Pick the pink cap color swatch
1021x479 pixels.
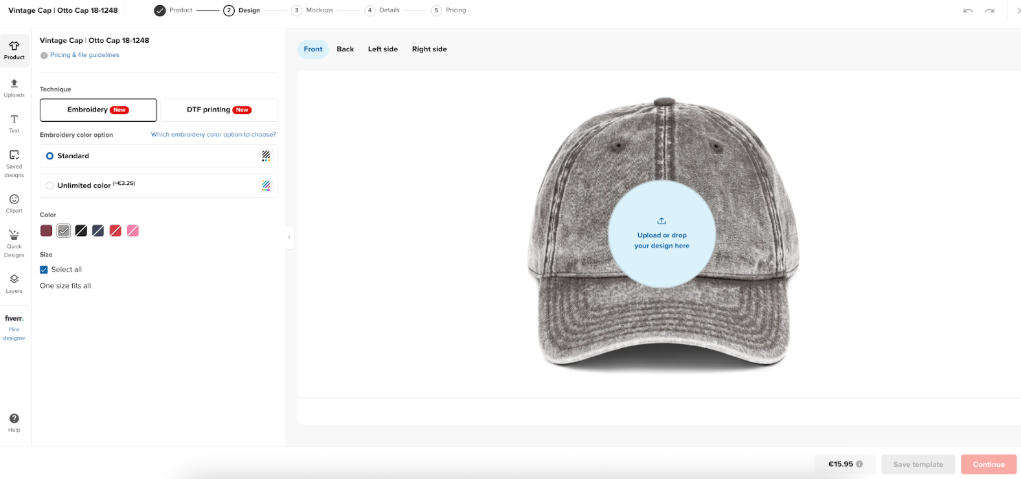[x=133, y=231]
